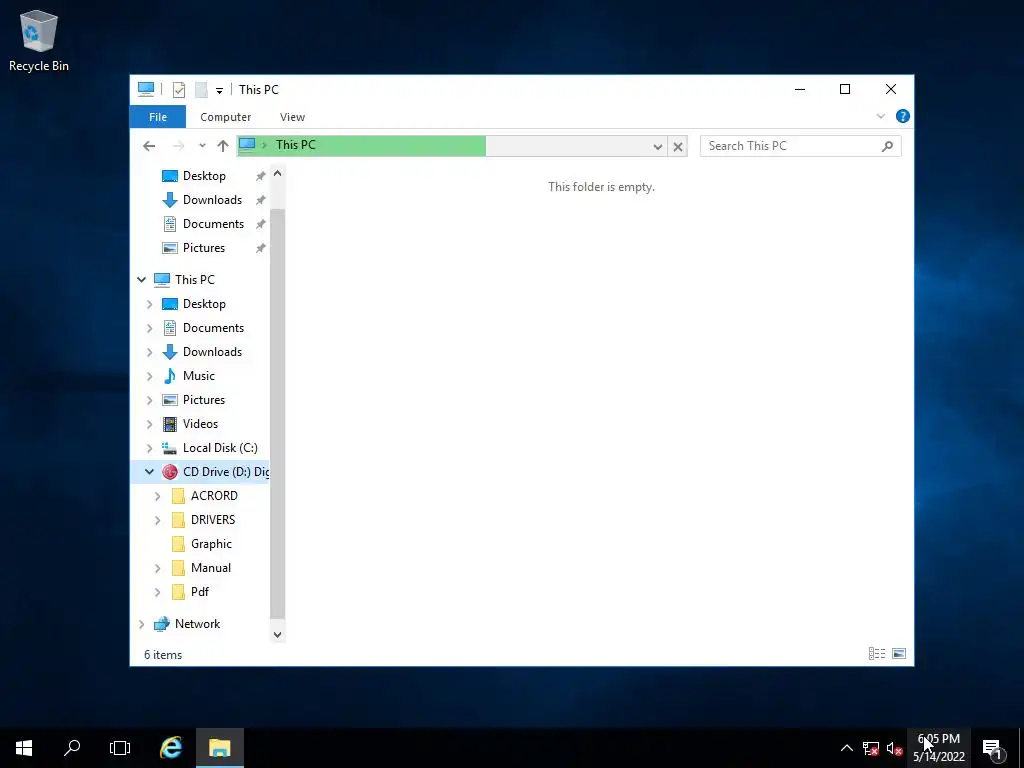
Task: Open the Graphic folder
Action: 211,544
